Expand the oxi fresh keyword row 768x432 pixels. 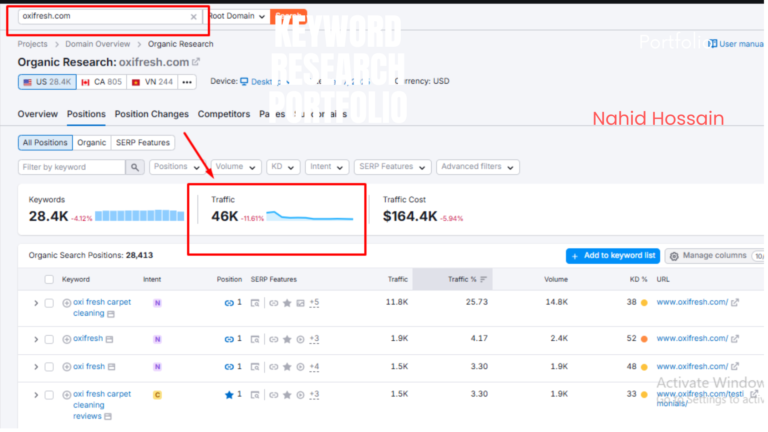36,367
